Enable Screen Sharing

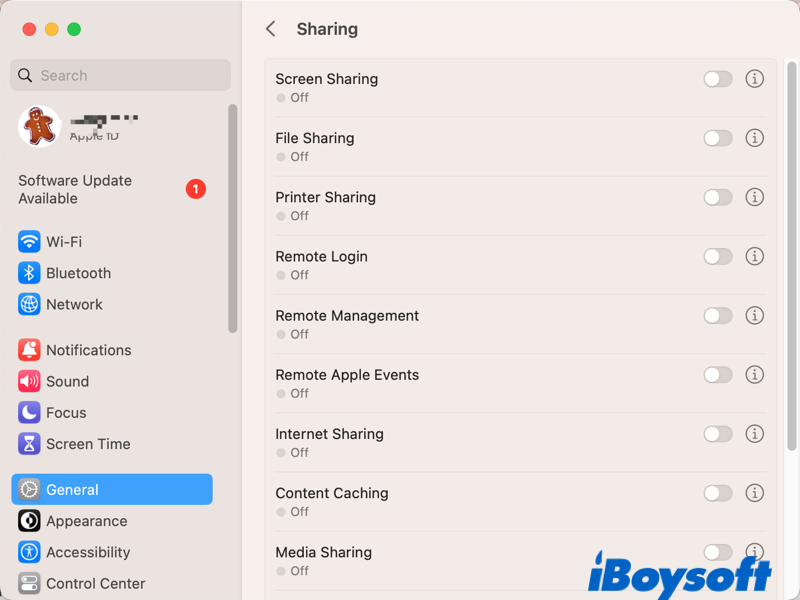click(717, 78)
